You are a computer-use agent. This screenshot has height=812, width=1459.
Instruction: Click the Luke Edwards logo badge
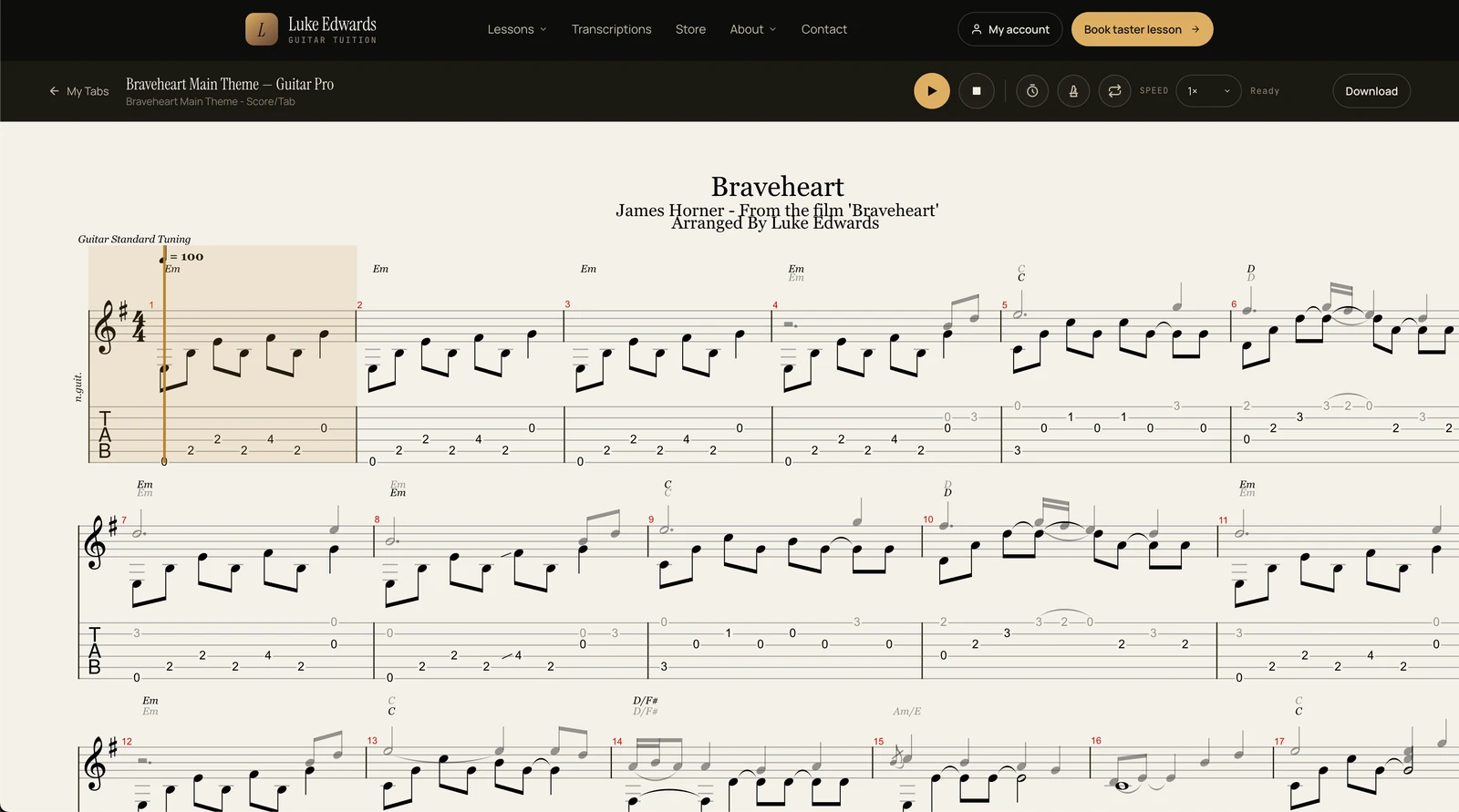pyautogui.click(x=262, y=29)
